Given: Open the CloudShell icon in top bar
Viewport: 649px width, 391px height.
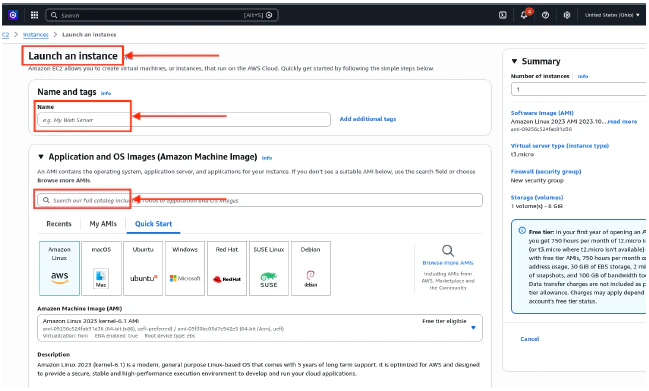Looking at the screenshot, I should click(502, 15).
